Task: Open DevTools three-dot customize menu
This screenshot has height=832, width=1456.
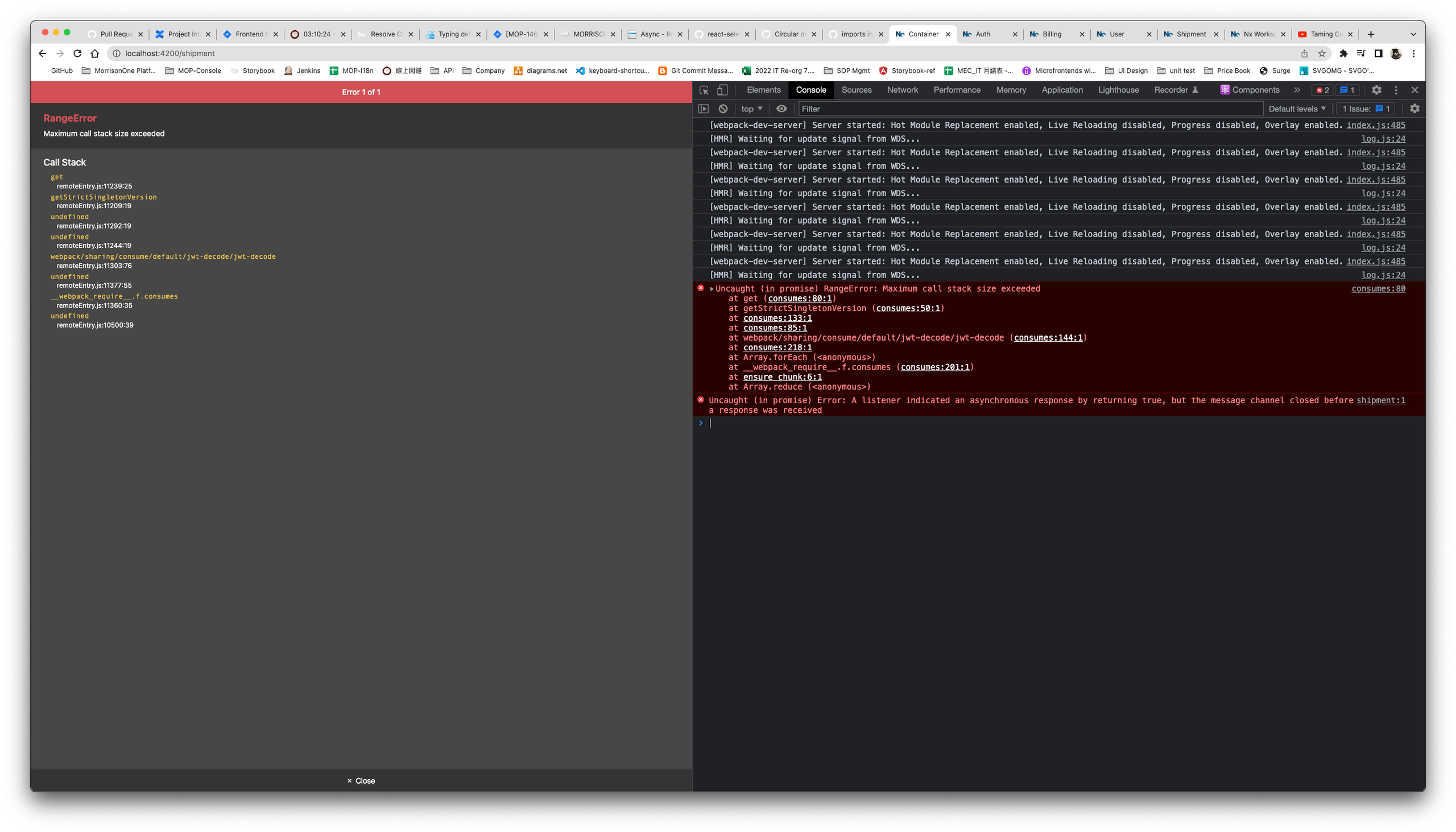Action: click(x=1396, y=90)
